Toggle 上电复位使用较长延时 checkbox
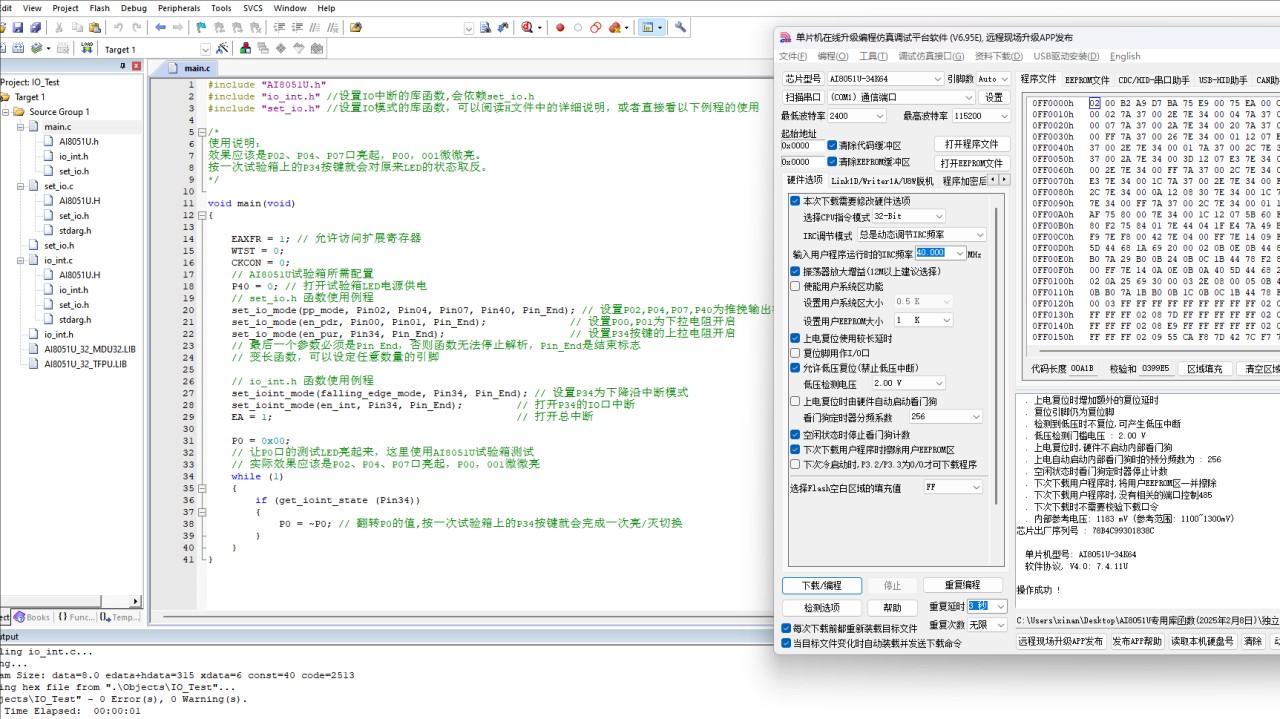Image resolution: width=1280 pixels, height=719 pixels. click(796, 338)
